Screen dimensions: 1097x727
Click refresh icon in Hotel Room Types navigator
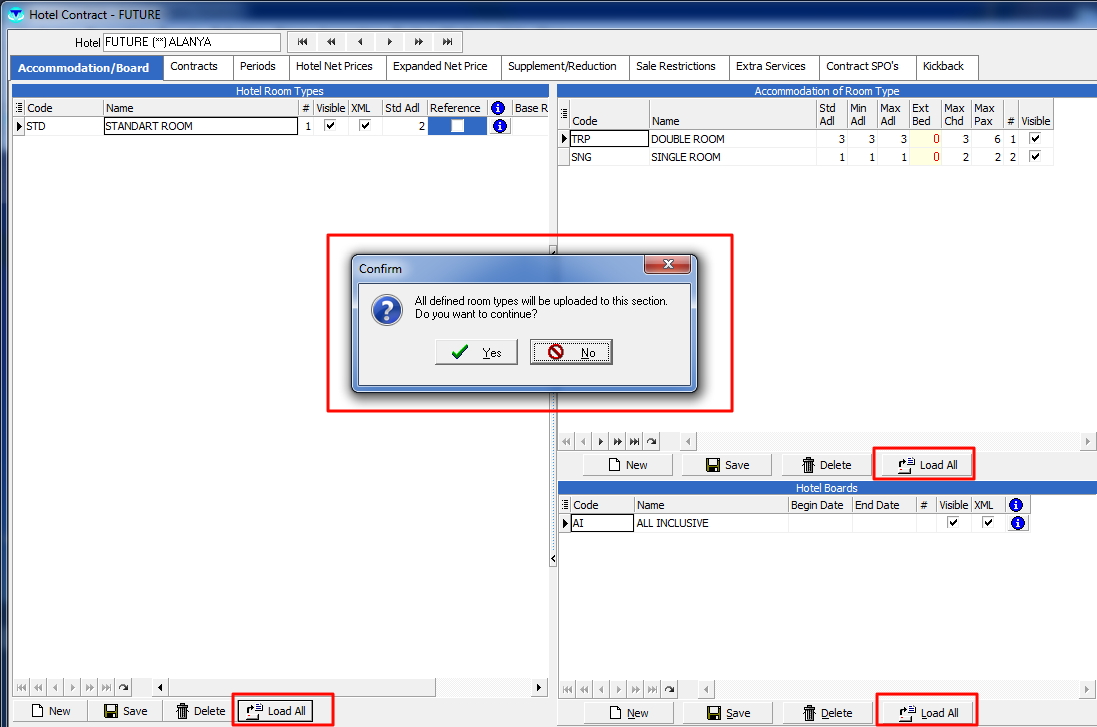(123, 688)
